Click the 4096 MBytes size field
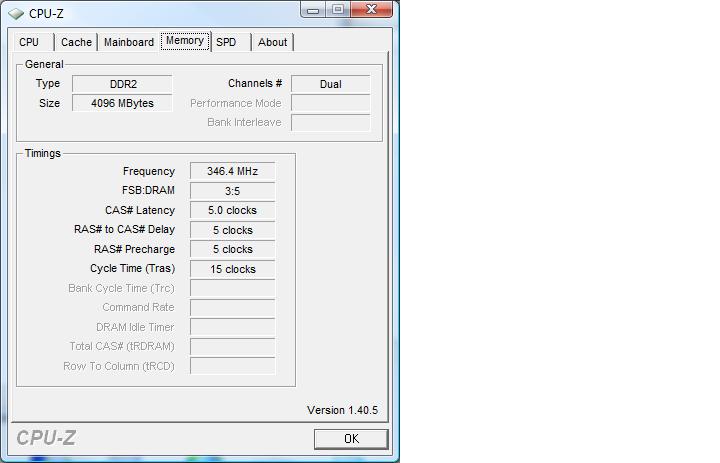 pyautogui.click(x=123, y=103)
